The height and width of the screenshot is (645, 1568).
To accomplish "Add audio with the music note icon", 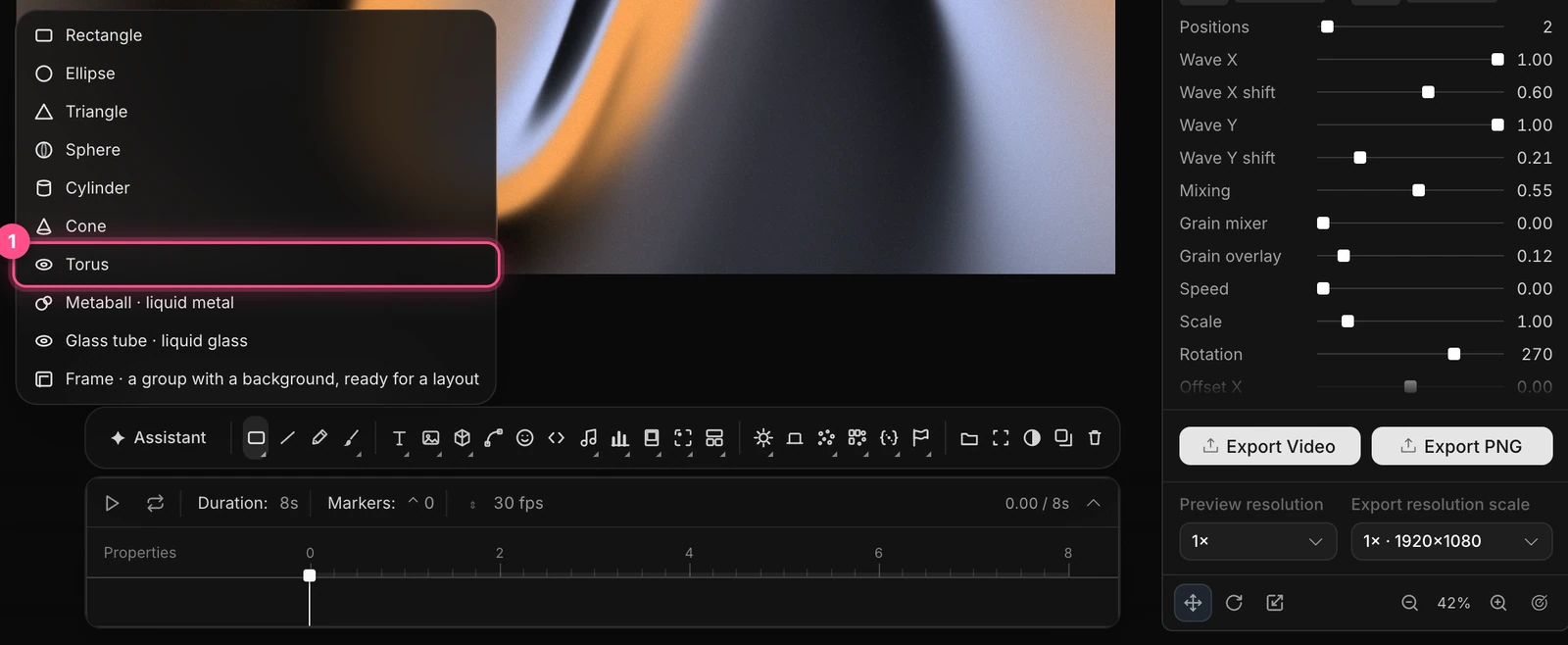I will [x=588, y=438].
